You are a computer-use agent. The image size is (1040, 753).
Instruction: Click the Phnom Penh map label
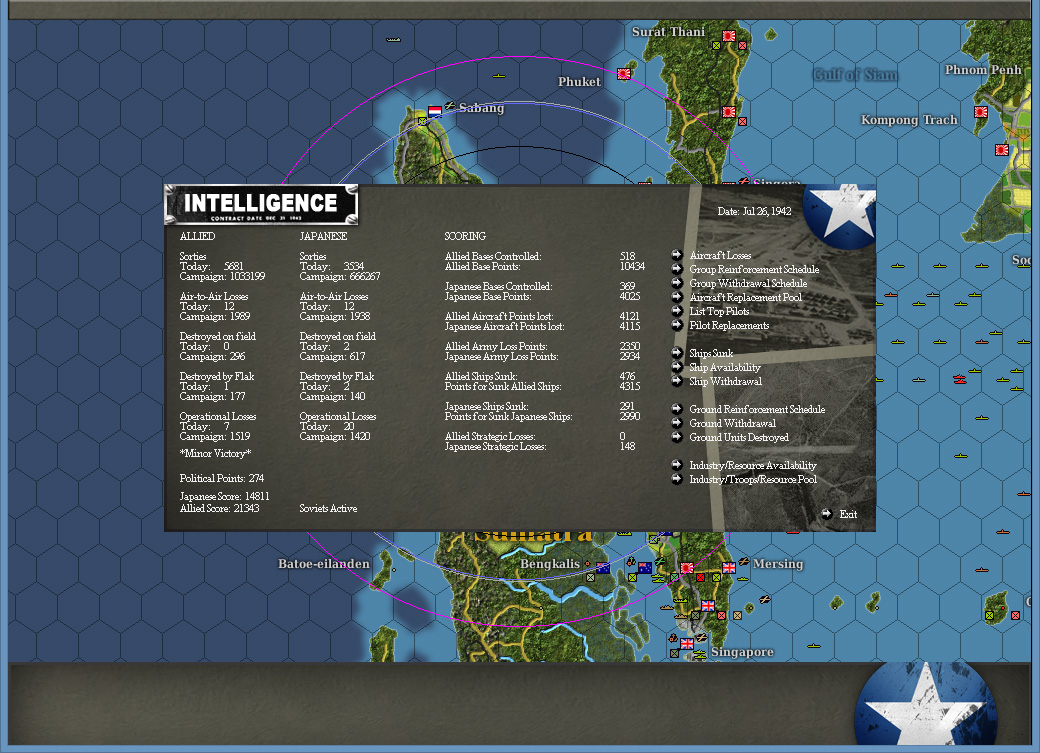point(983,70)
